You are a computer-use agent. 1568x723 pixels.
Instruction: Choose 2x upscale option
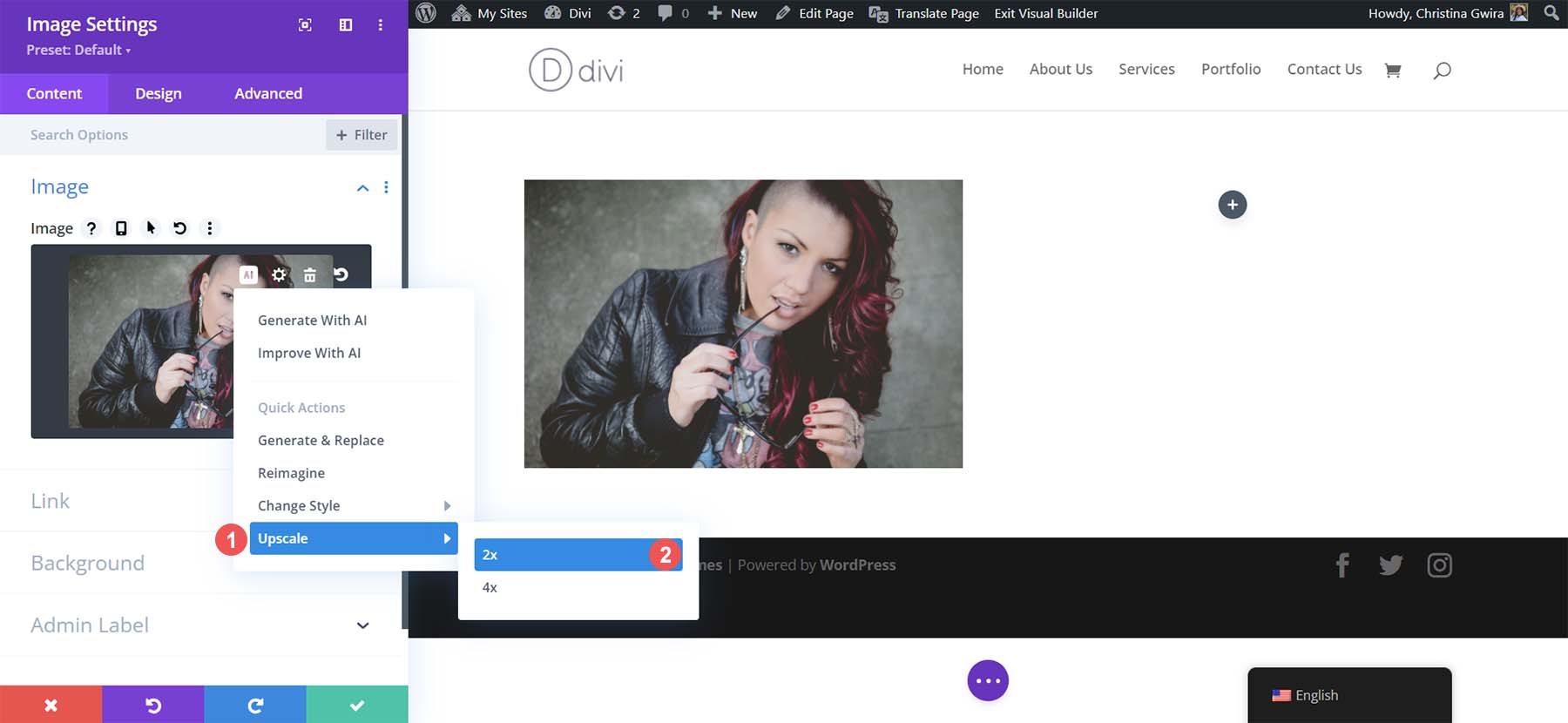click(578, 555)
